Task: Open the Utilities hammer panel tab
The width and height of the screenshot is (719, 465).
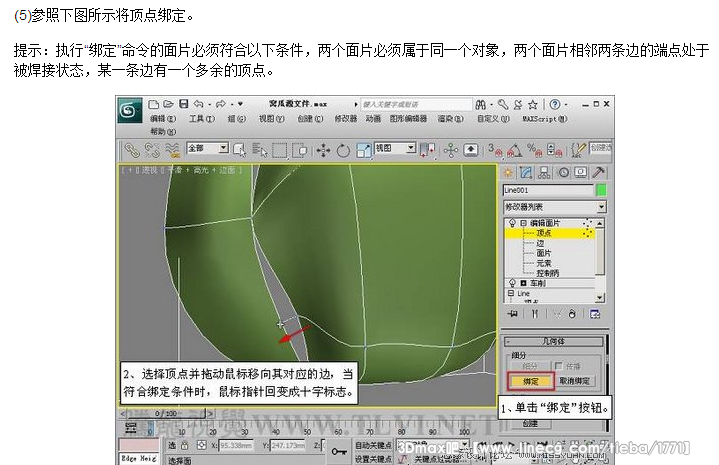Action: coord(598,172)
